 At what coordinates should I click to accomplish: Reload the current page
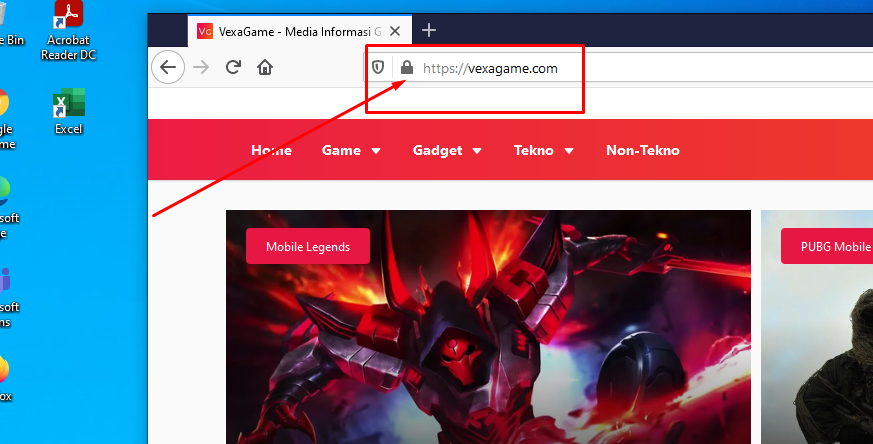click(233, 68)
